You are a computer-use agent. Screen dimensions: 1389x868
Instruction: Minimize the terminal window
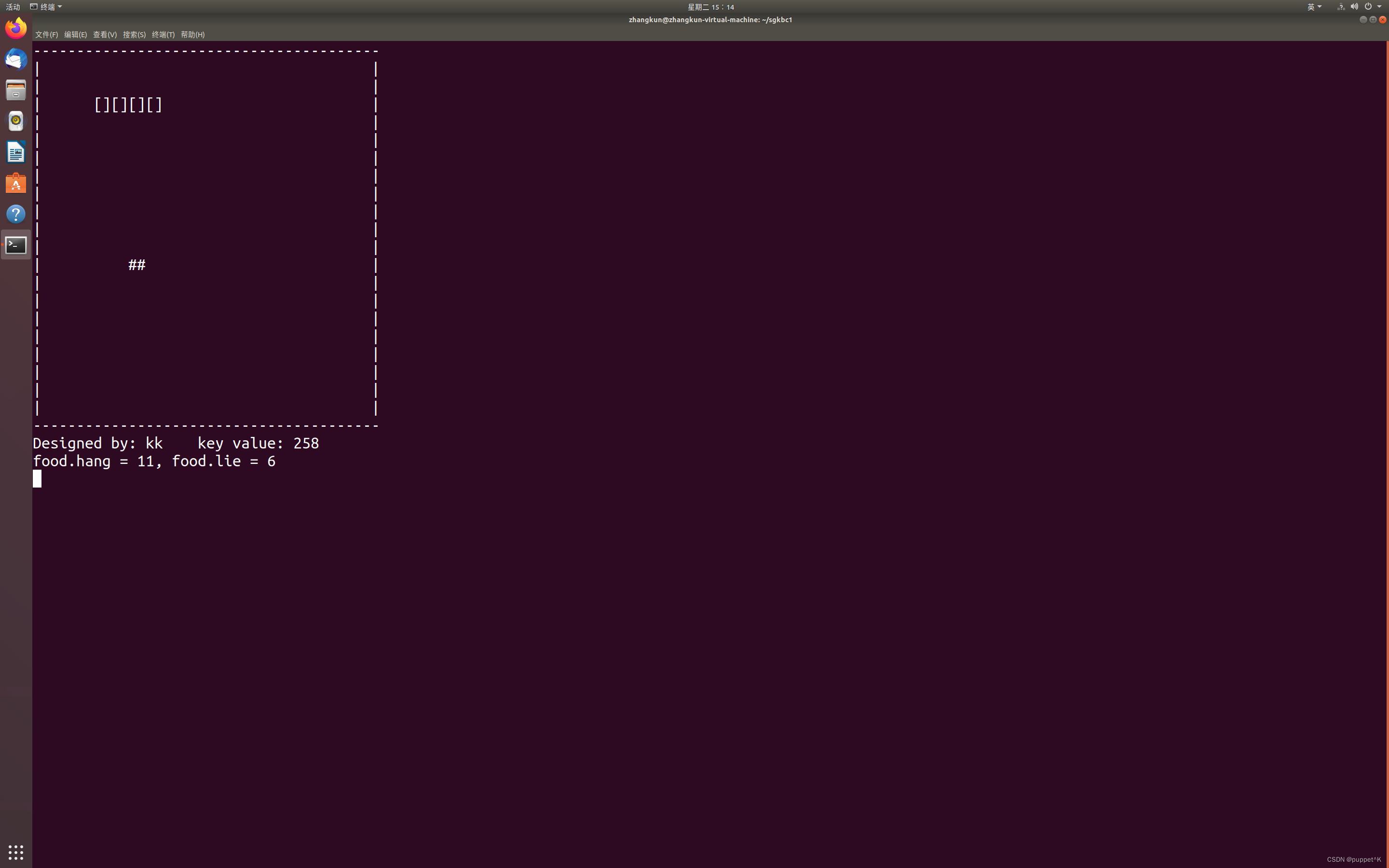click(1362, 19)
